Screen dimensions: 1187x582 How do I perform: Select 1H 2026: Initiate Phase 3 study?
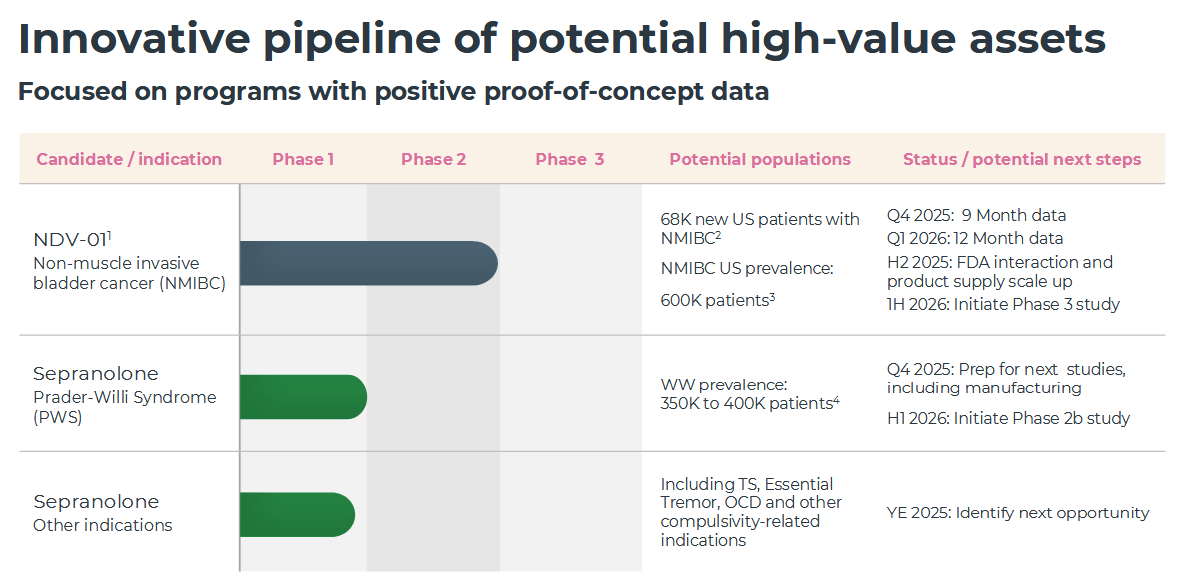point(1003,305)
